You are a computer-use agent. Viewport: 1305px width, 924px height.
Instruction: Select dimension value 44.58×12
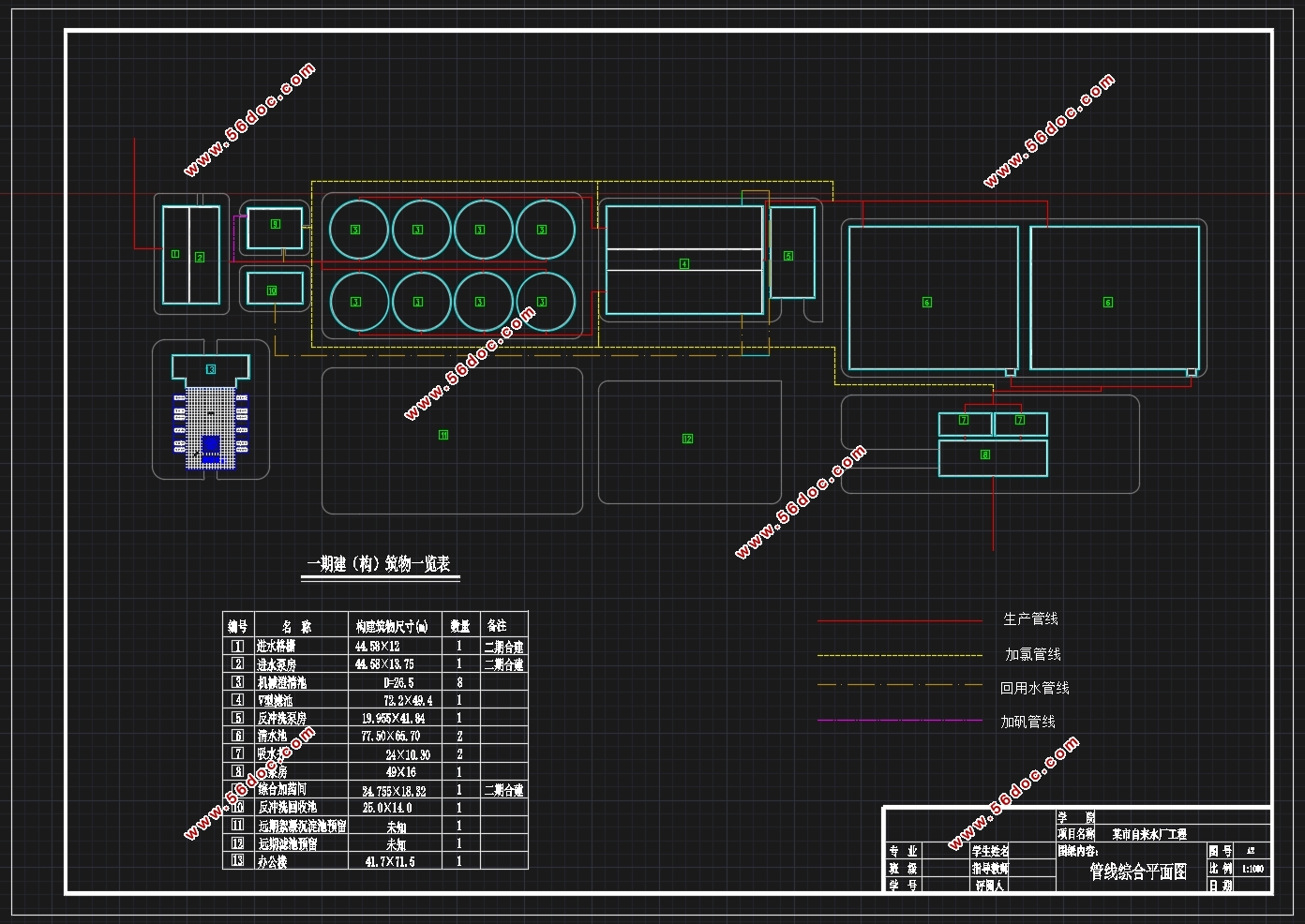pyautogui.click(x=377, y=647)
